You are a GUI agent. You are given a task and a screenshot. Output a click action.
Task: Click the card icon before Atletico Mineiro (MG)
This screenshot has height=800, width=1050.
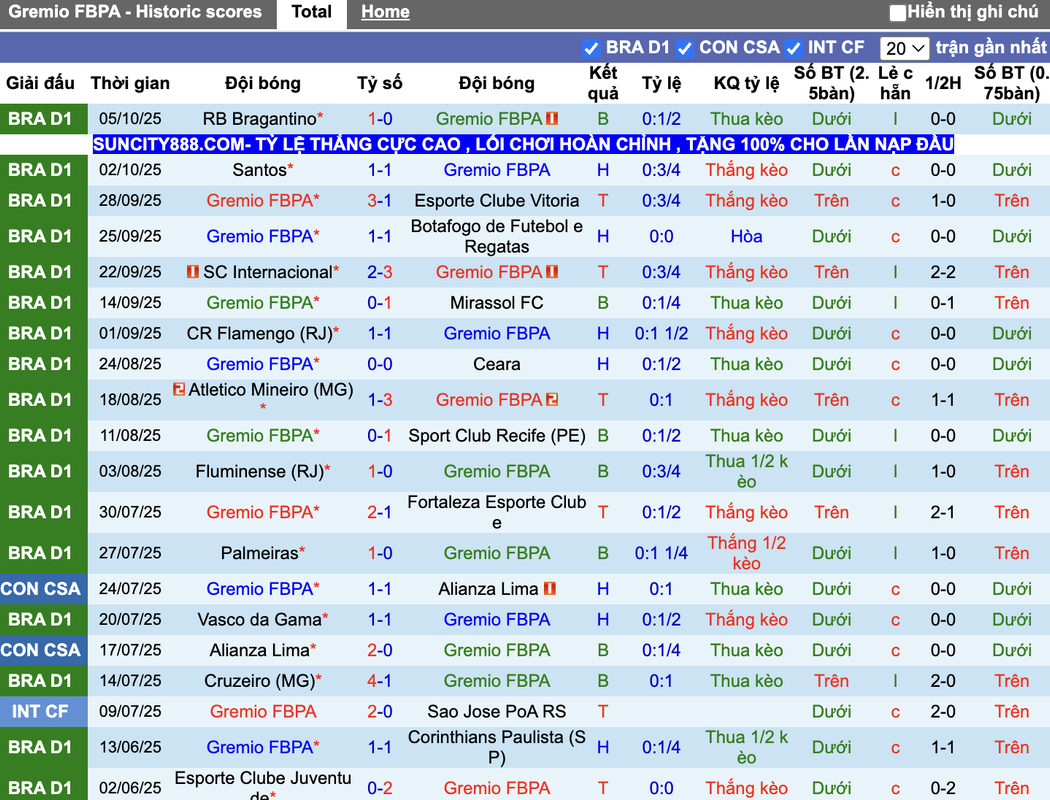179,389
